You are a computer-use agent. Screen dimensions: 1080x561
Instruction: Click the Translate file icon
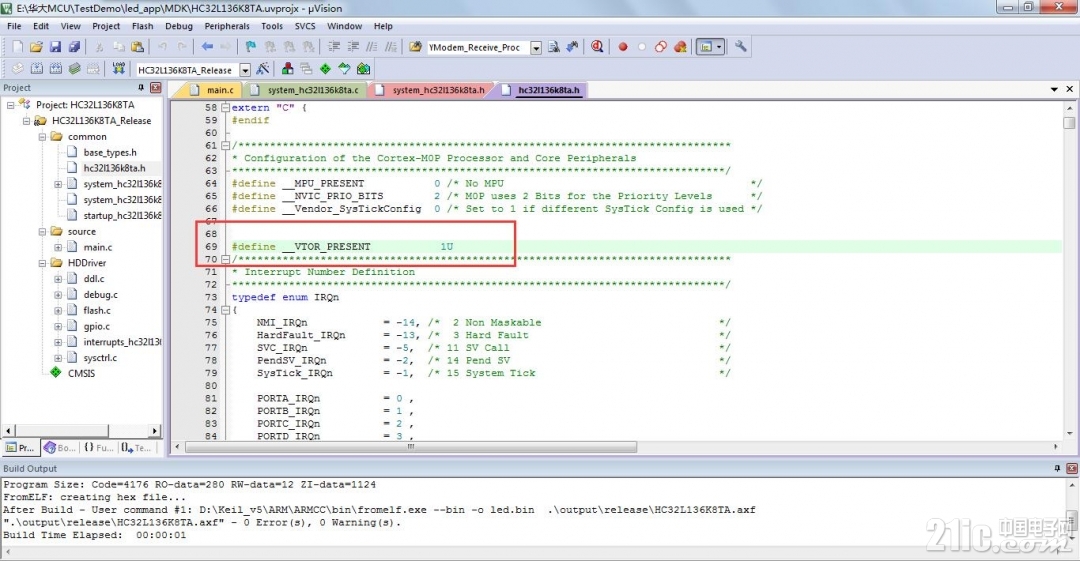[x=18, y=69]
